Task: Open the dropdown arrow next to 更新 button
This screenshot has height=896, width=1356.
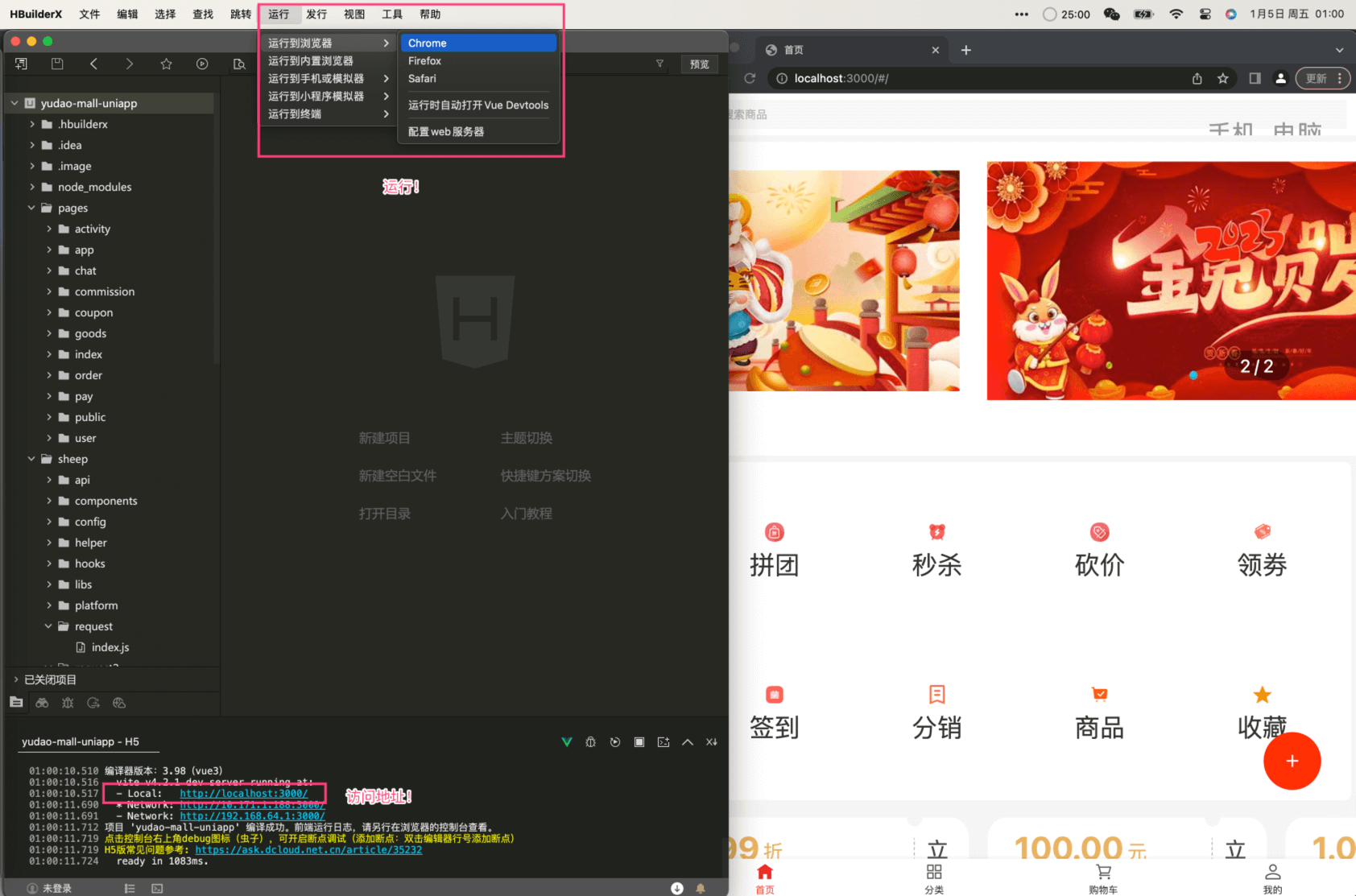Action: coord(1339,78)
